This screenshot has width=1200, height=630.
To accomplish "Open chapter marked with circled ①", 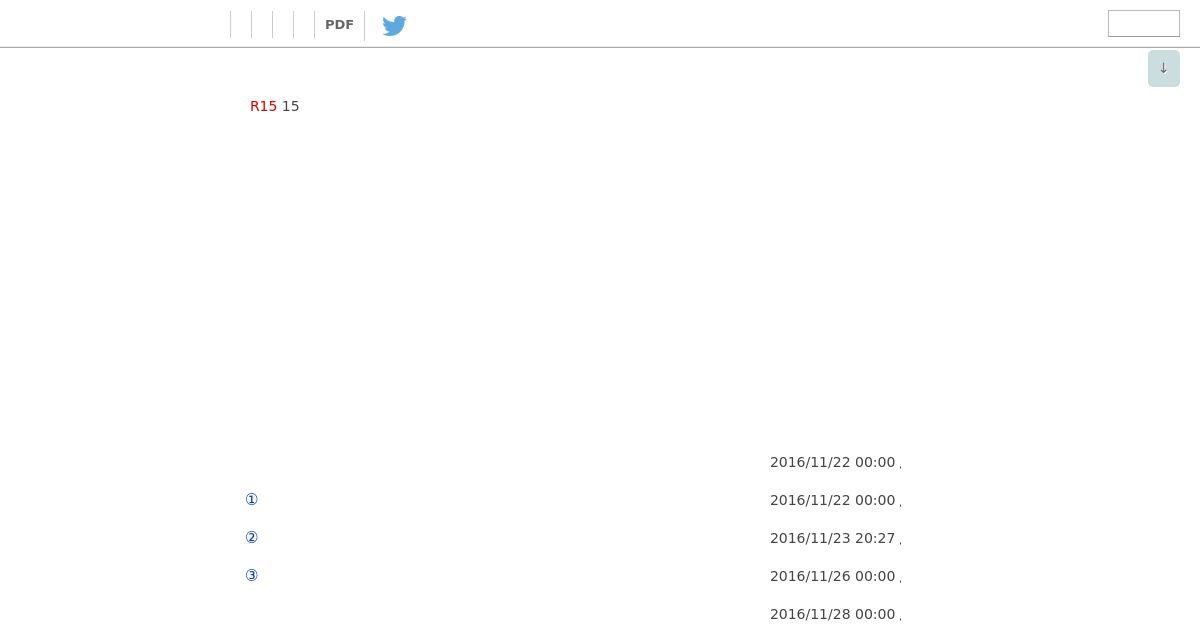I will tap(252, 499).
